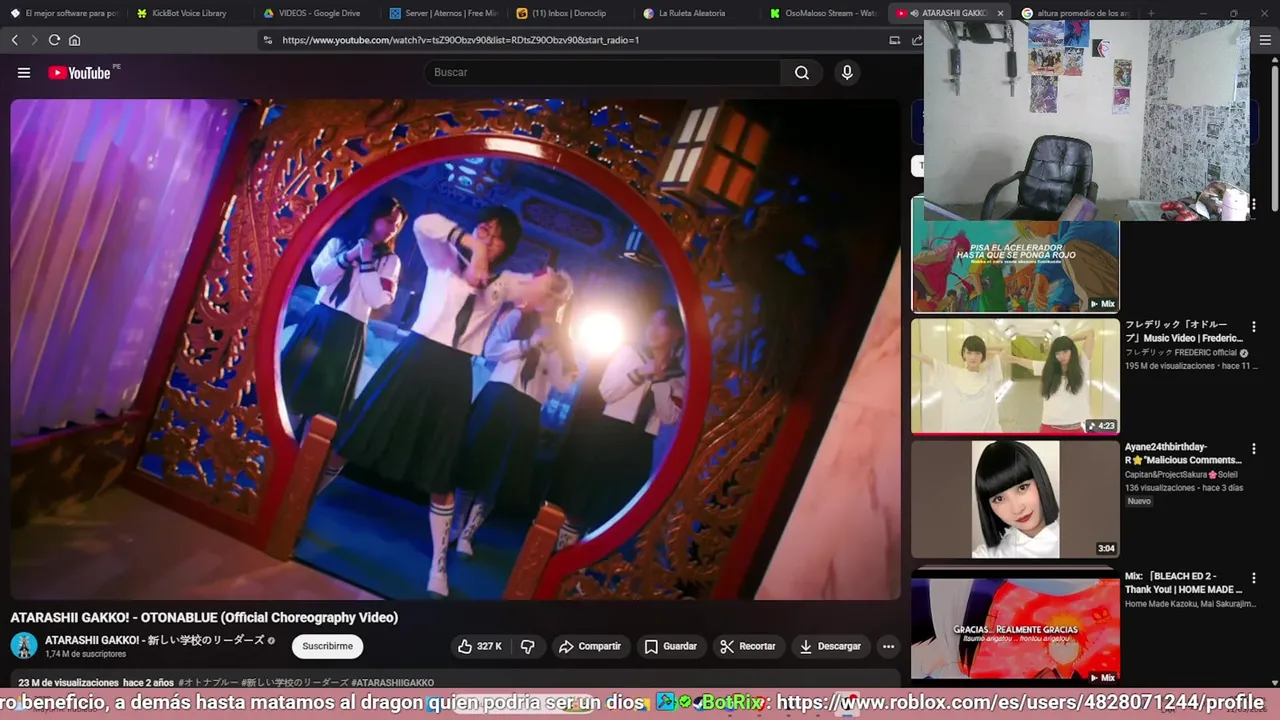Dislike the video with thumbs-down
Image resolution: width=1280 pixels, height=720 pixels.
[527, 646]
